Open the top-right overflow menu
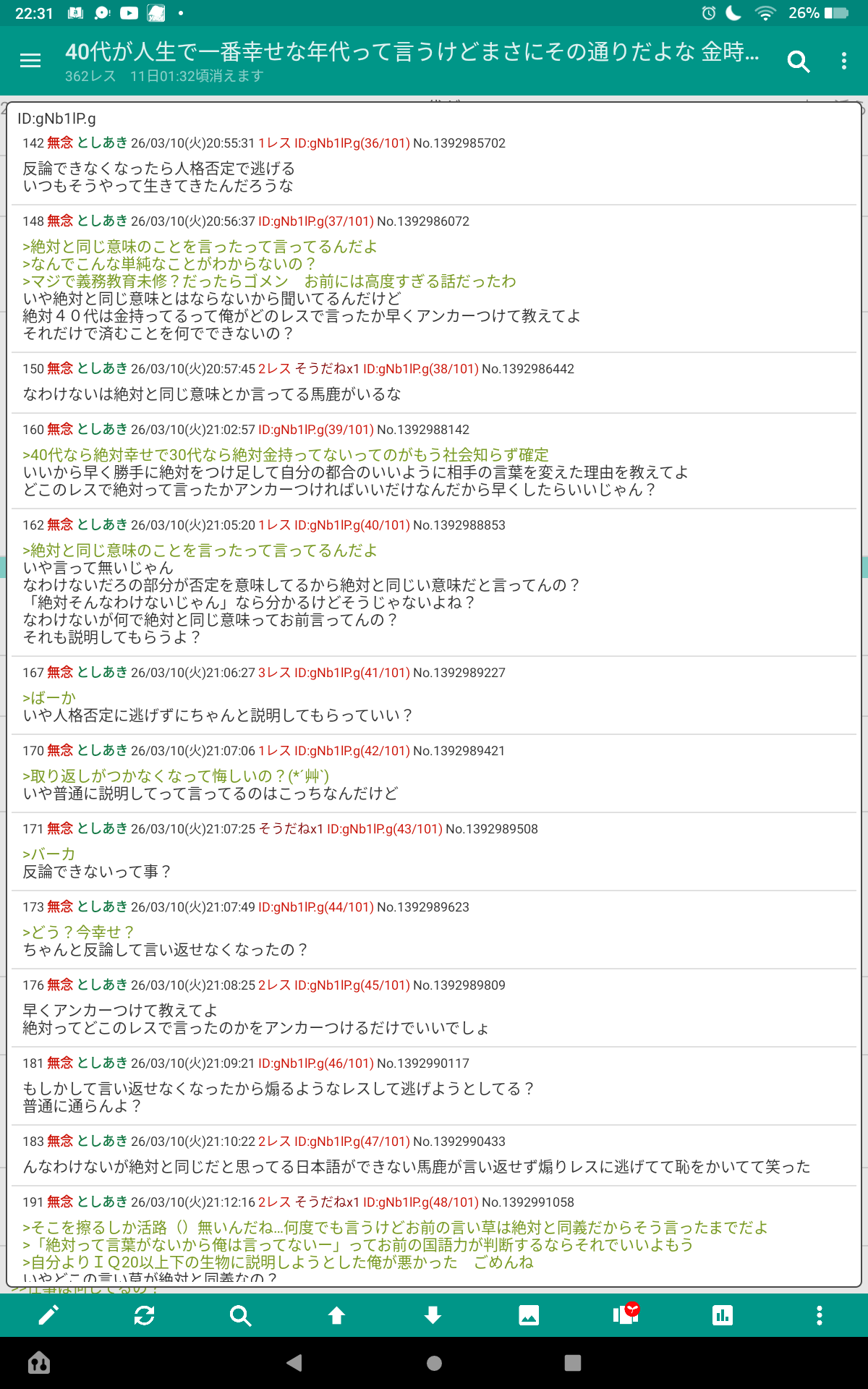Viewport: 868px width, 1389px height. click(843, 61)
